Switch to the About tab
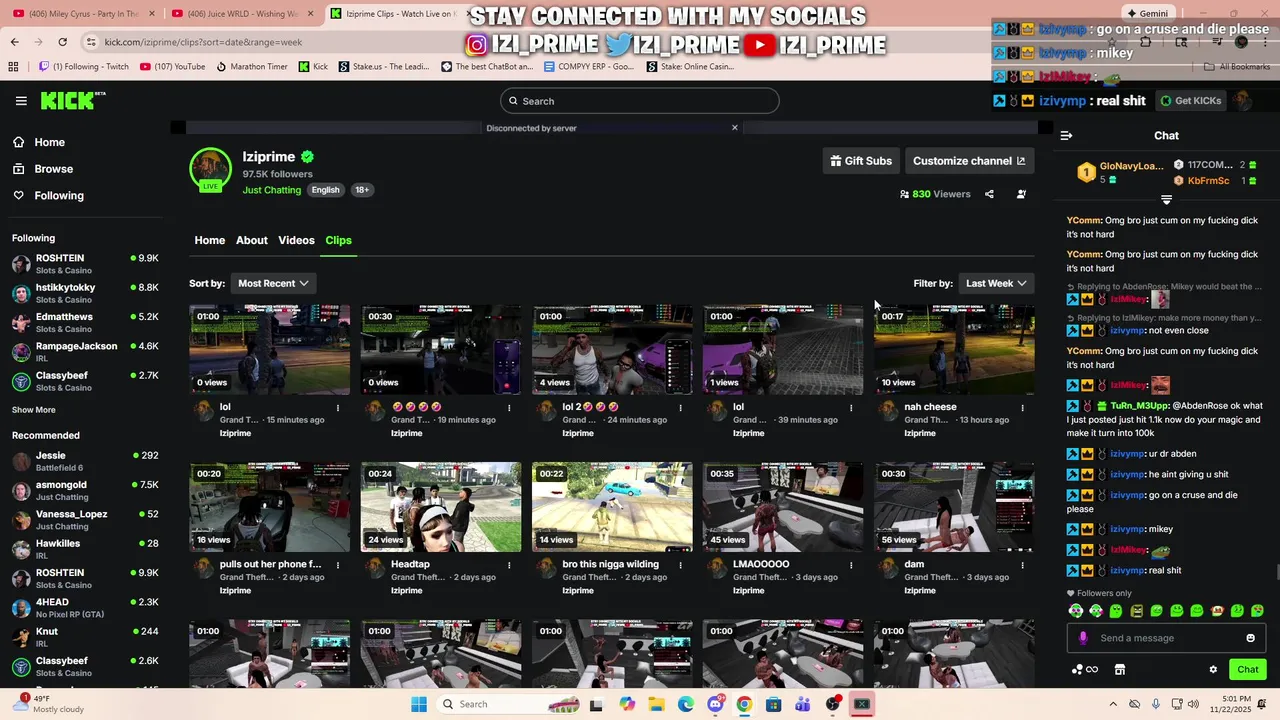Viewport: 1280px width, 720px height. [252, 240]
